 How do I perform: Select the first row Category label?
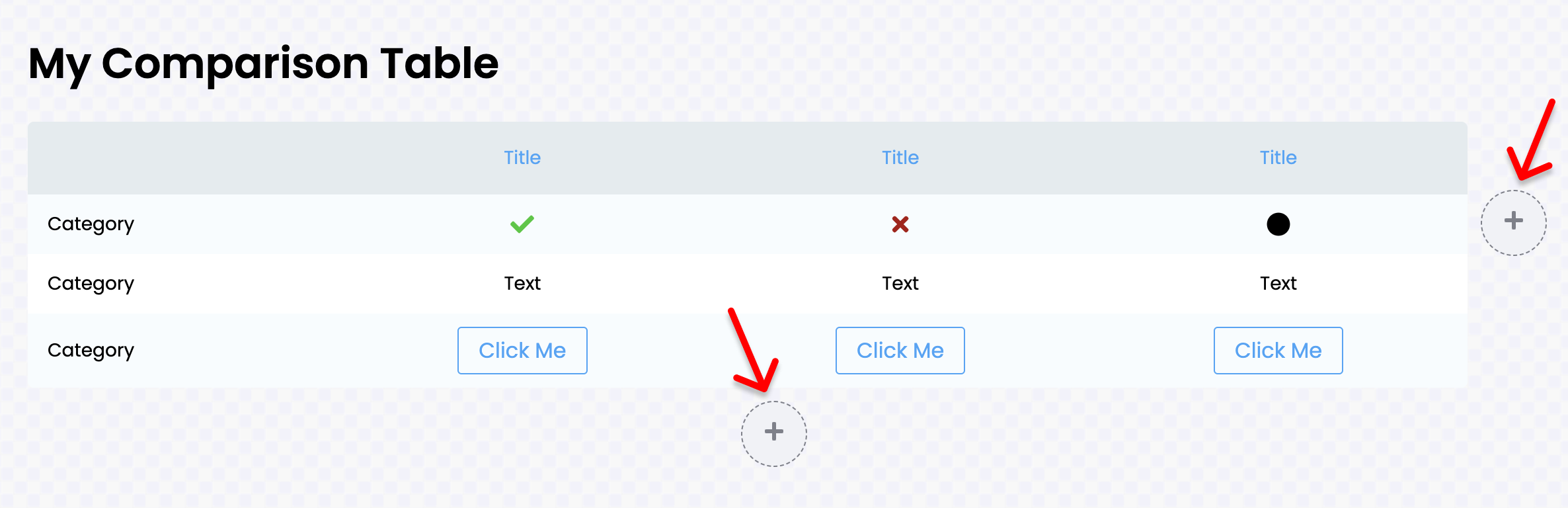click(91, 224)
